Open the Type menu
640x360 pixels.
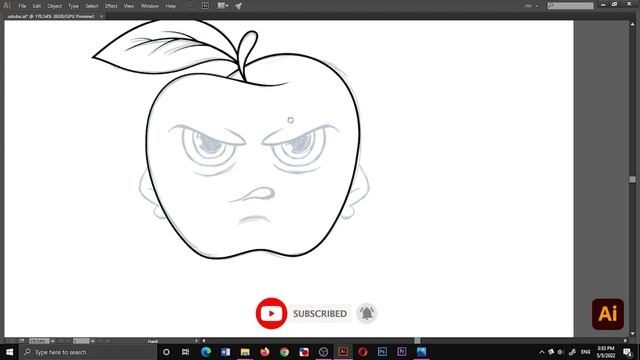point(73,6)
